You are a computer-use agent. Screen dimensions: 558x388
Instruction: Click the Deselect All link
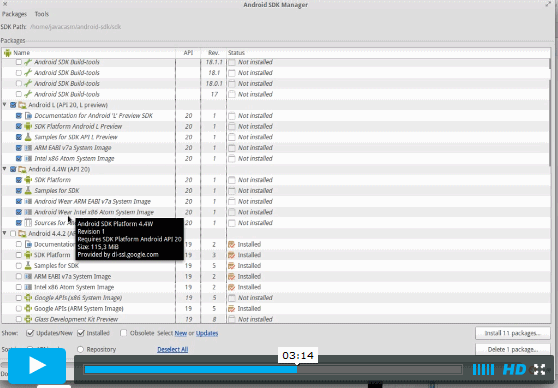coord(173,349)
